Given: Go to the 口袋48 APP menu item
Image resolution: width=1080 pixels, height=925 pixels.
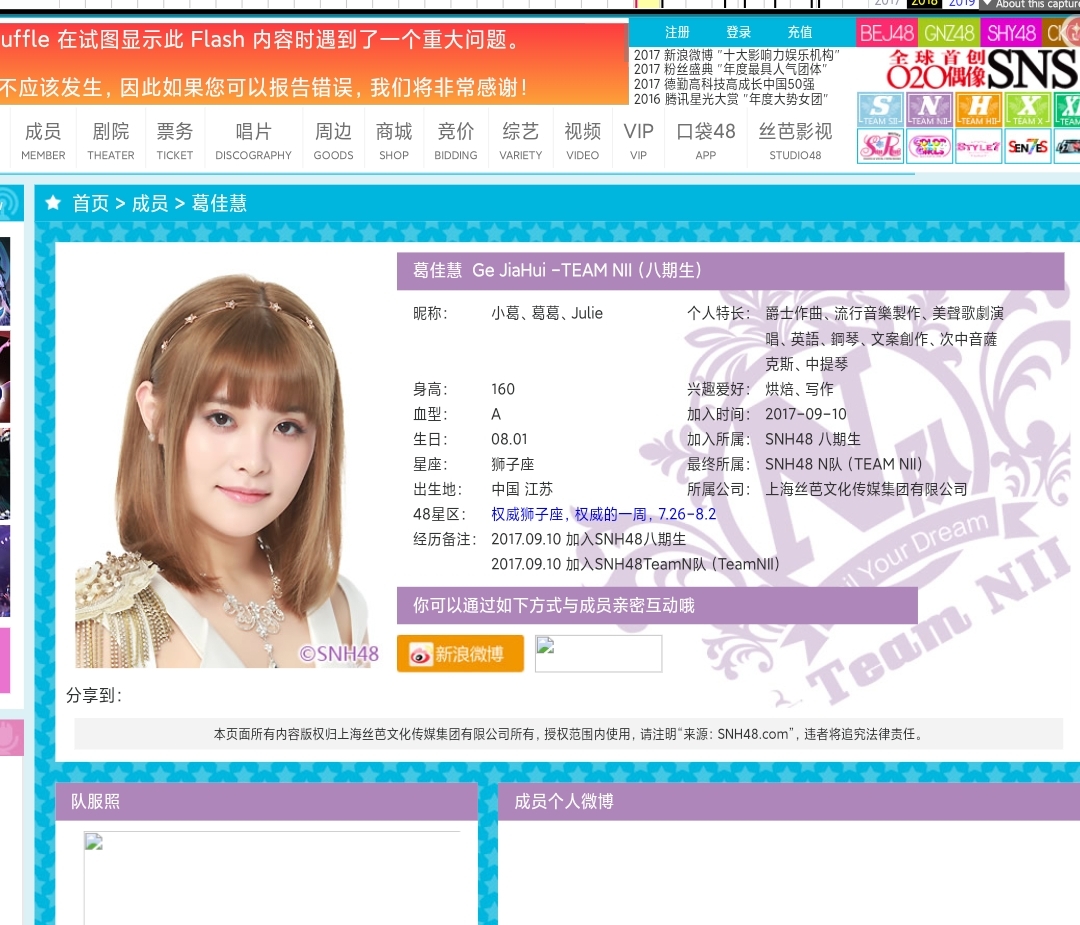Looking at the screenshot, I should pyautogui.click(x=706, y=140).
